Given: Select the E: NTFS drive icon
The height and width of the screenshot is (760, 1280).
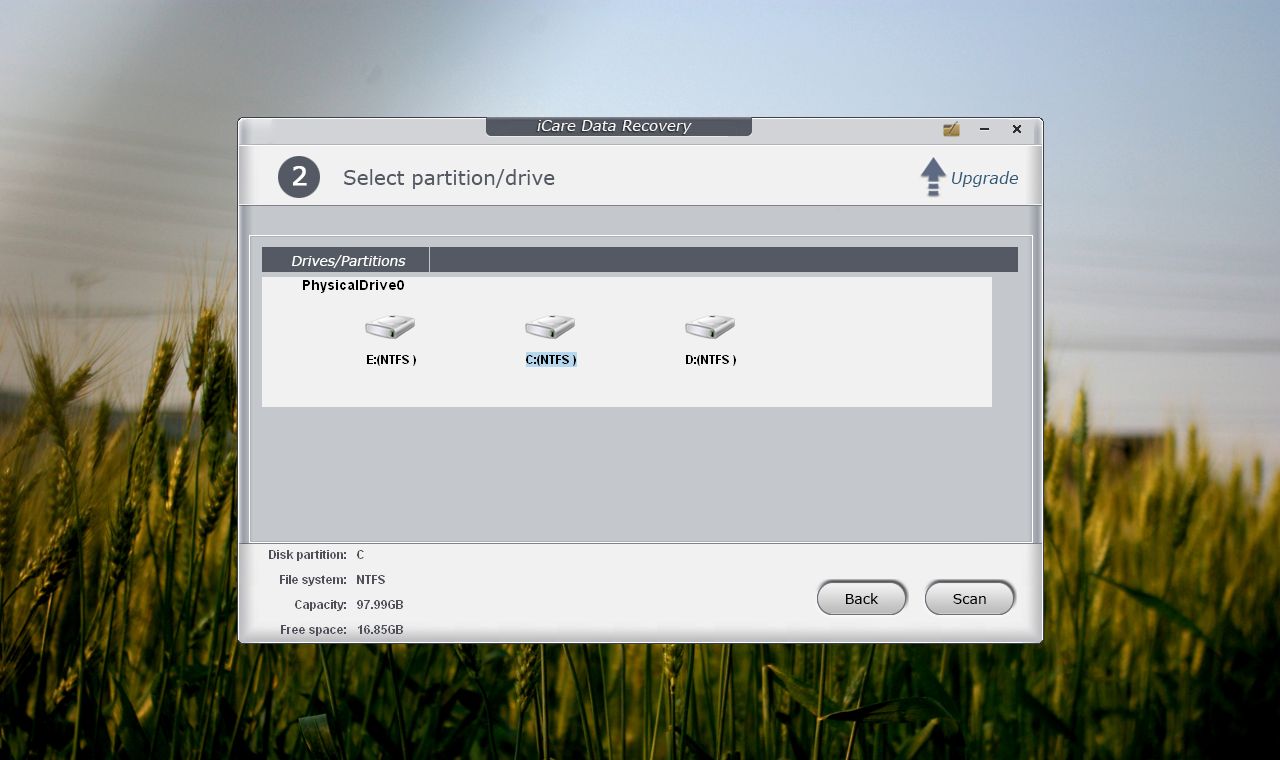Looking at the screenshot, I should (390, 326).
